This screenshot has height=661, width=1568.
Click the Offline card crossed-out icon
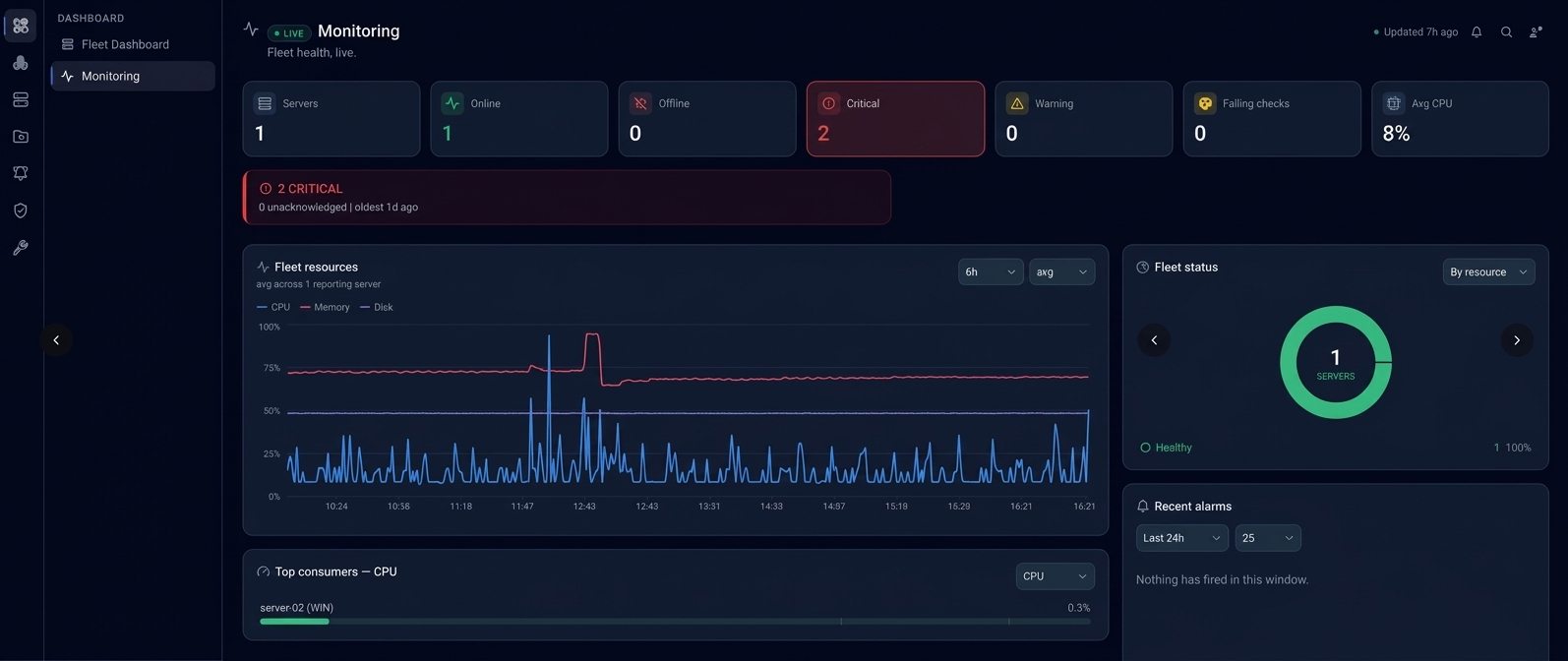pyautogui.click(x=640, y=103)
